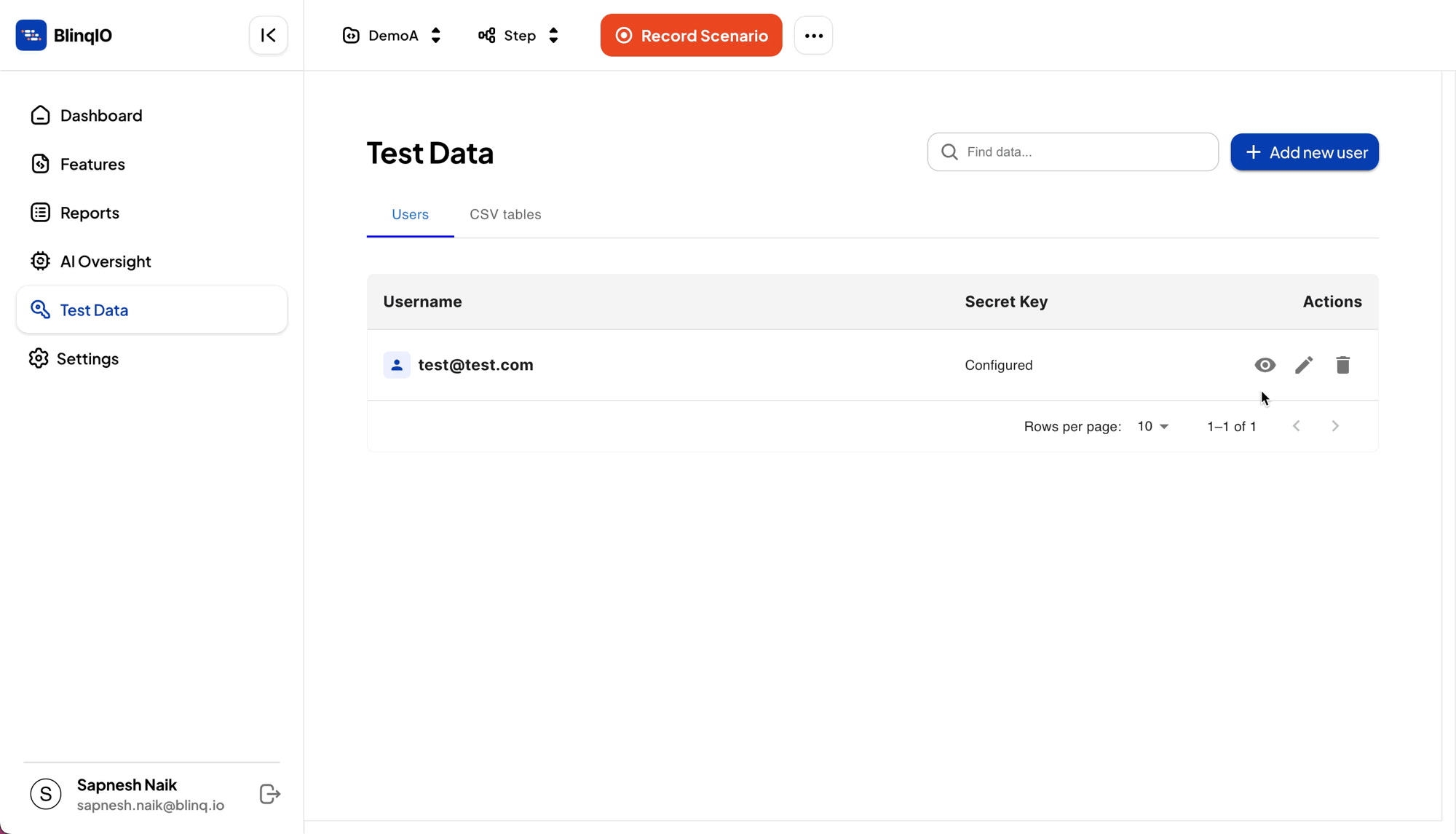Viewport: 1456px width, 834px height.
Task: Access Settings from sidebar
Action: pos(89,358)
